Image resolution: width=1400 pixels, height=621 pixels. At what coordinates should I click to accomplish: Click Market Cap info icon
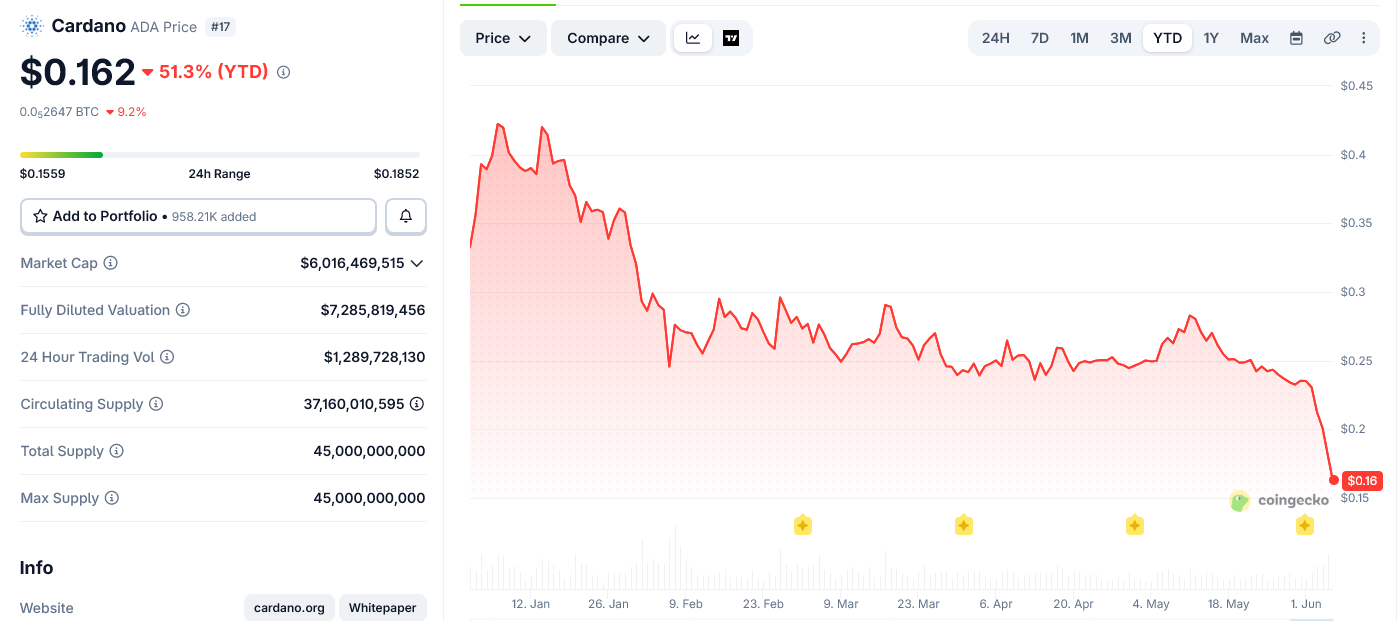[111, 263]
